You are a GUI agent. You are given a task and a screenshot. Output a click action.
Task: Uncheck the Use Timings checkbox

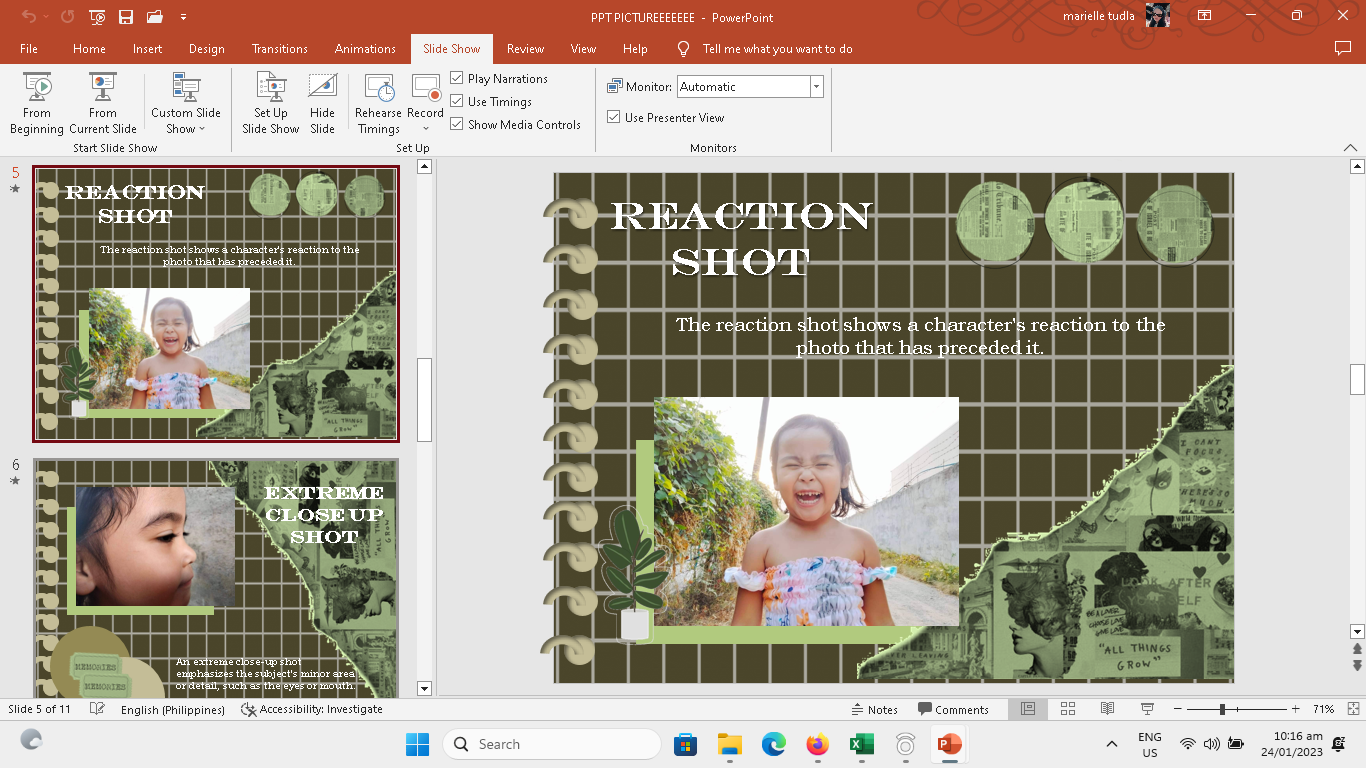(457, 101)
